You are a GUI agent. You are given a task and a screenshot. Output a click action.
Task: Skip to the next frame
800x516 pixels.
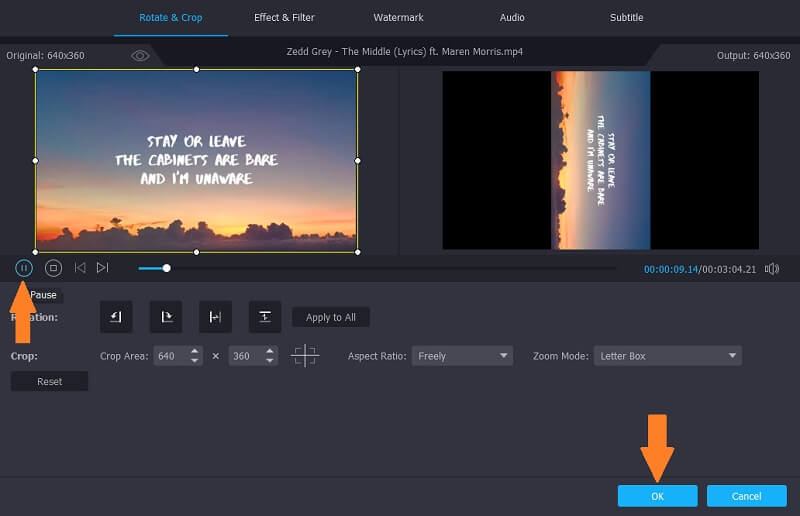click(x=102, y=268)
